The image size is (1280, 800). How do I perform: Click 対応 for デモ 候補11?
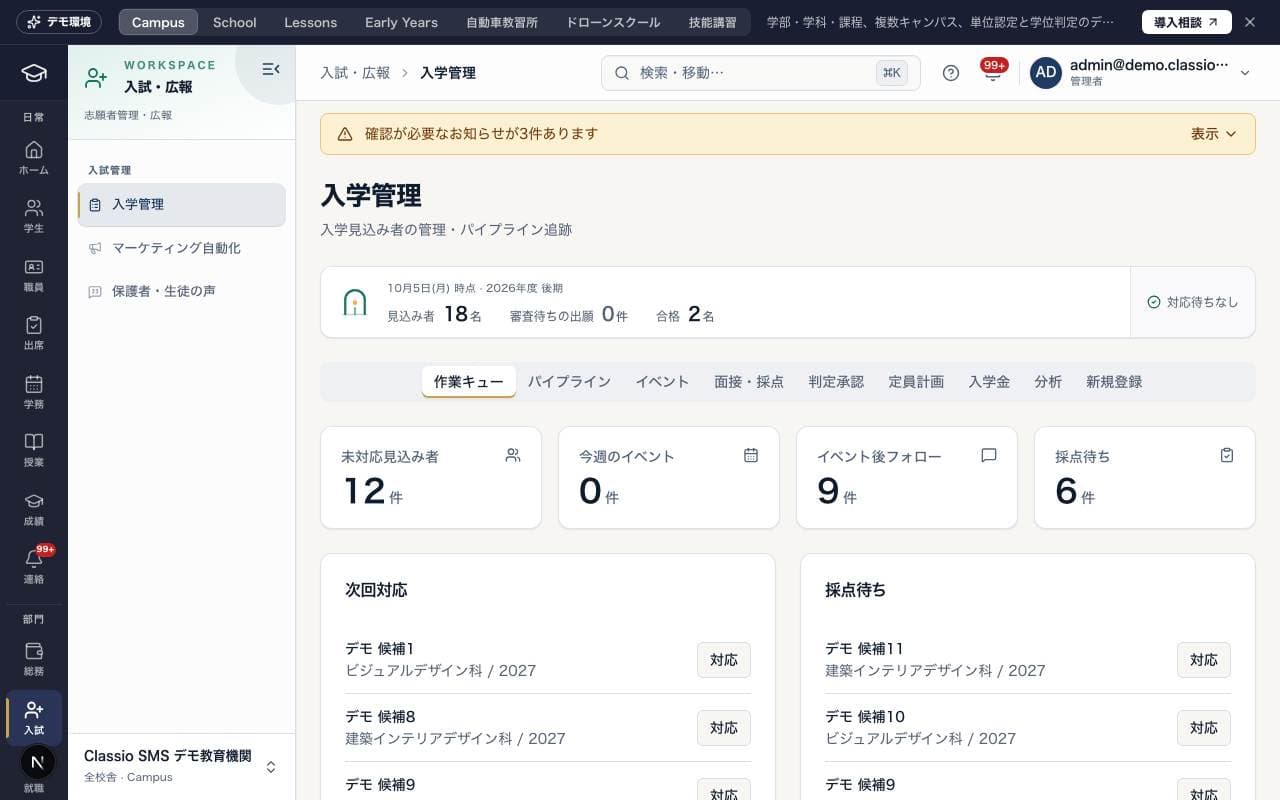1204,660
